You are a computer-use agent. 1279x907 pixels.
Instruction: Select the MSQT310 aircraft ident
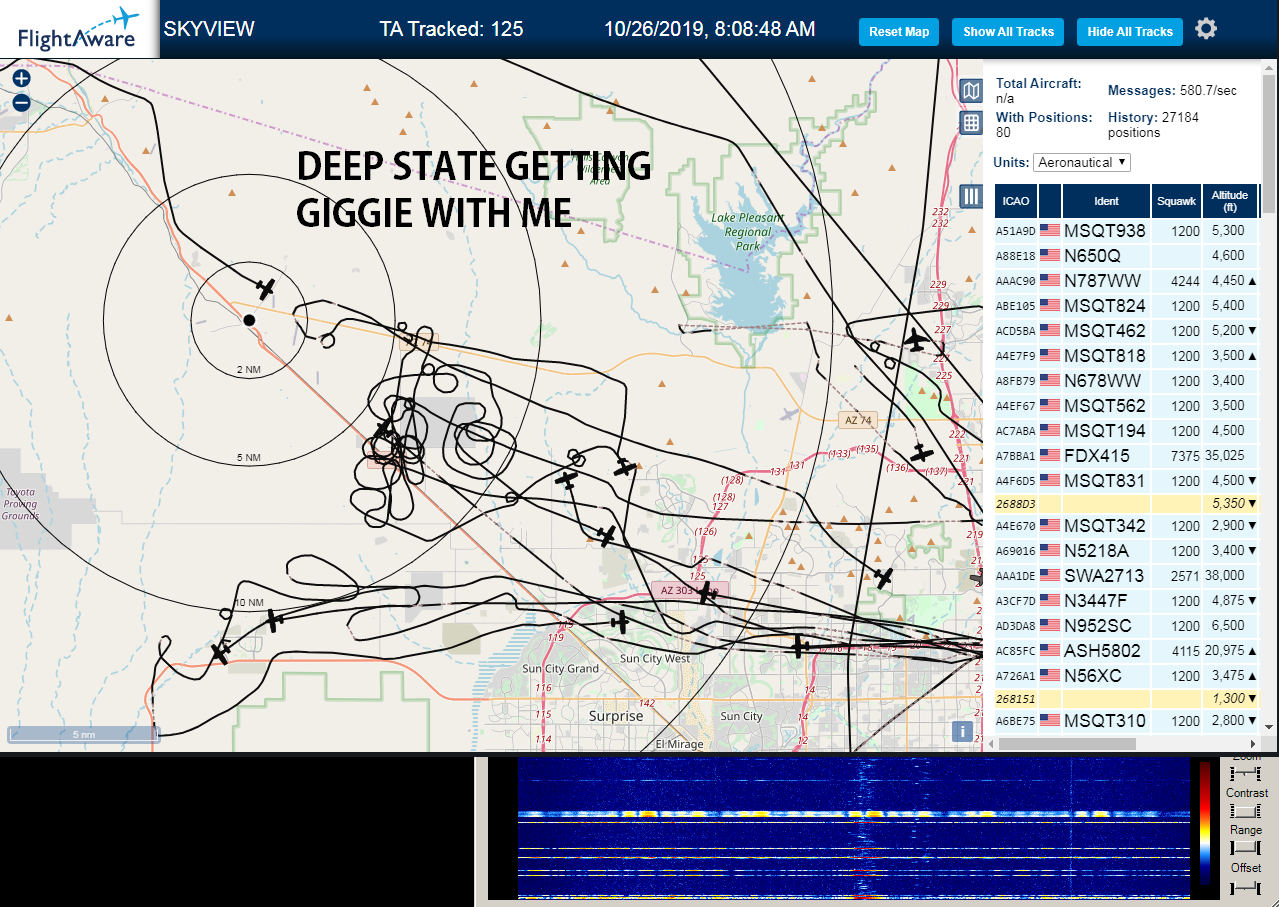click(1105, 720)
